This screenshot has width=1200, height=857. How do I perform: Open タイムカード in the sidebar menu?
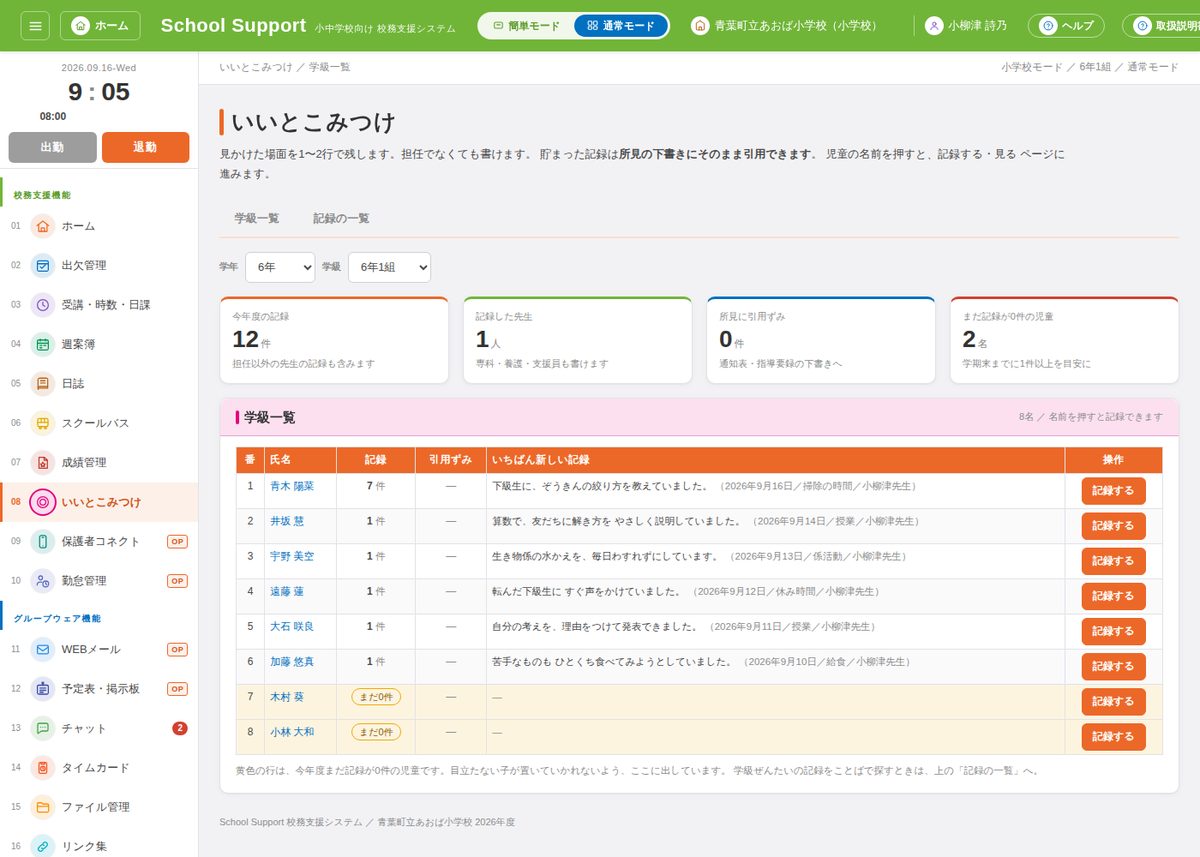tap(99, 767)
